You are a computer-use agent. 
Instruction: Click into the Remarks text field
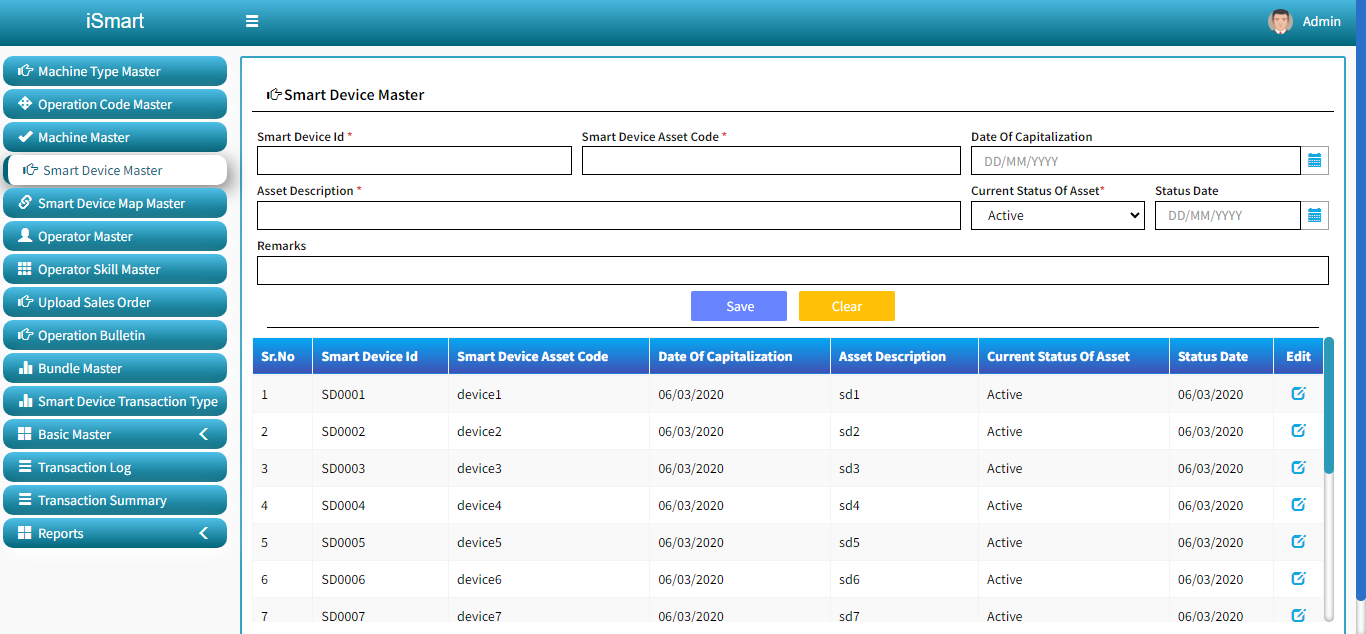792,271
